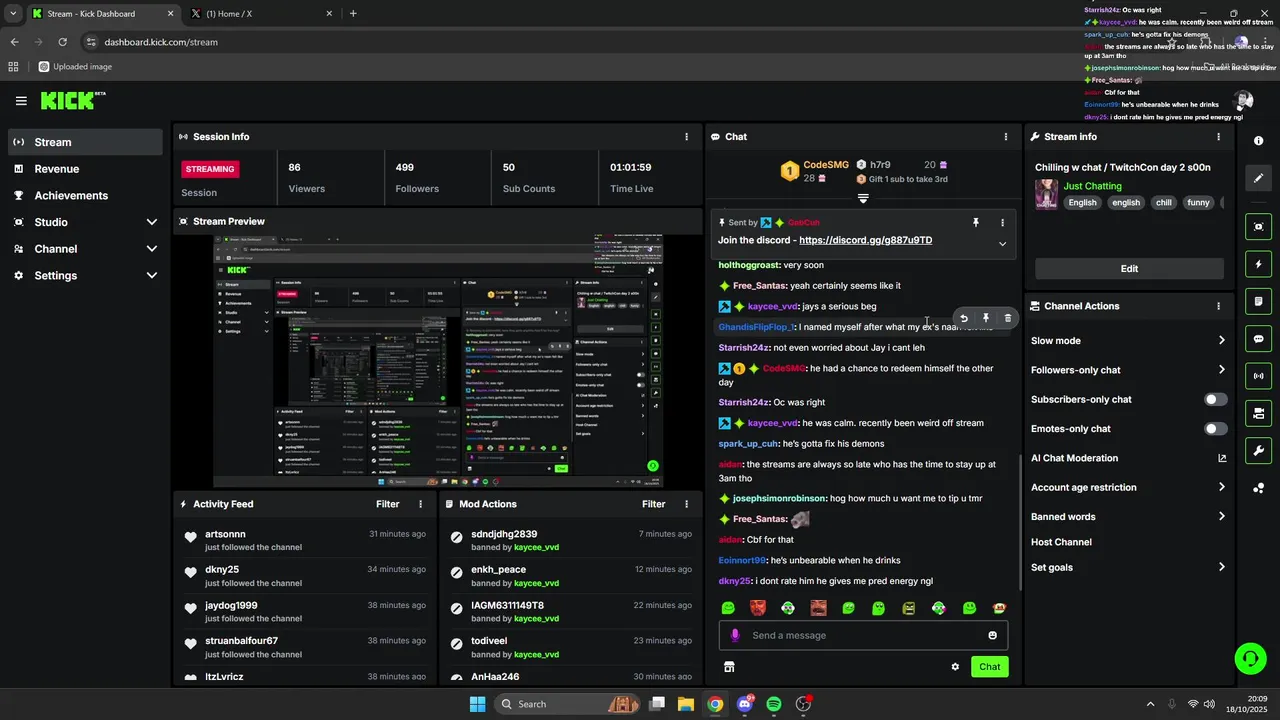The image size is (1280, 720).
Task: Open Session Info panel options menu
Action: click(686, 137)
